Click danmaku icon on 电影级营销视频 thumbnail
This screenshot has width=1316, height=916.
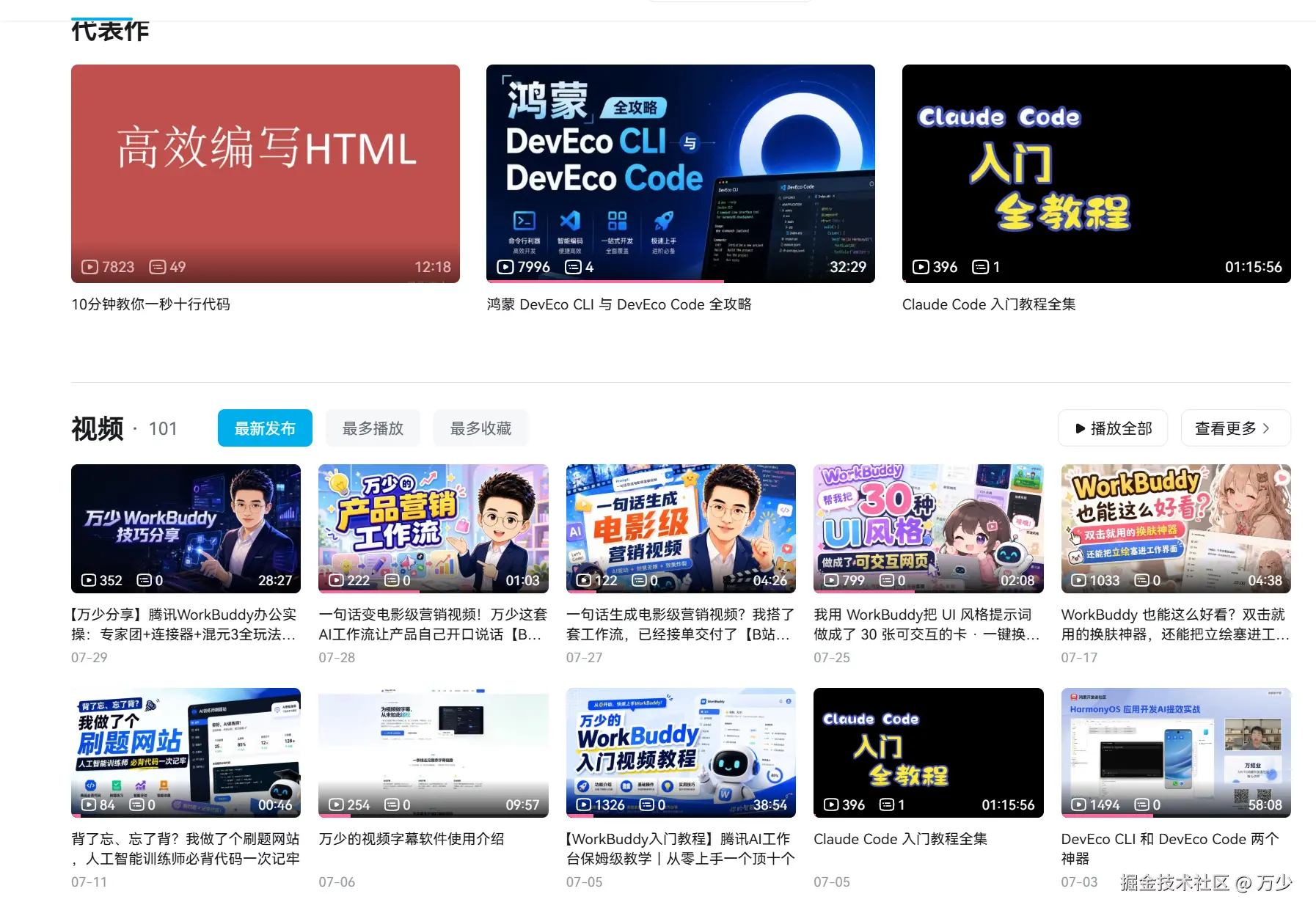click(x=640, y=580)
